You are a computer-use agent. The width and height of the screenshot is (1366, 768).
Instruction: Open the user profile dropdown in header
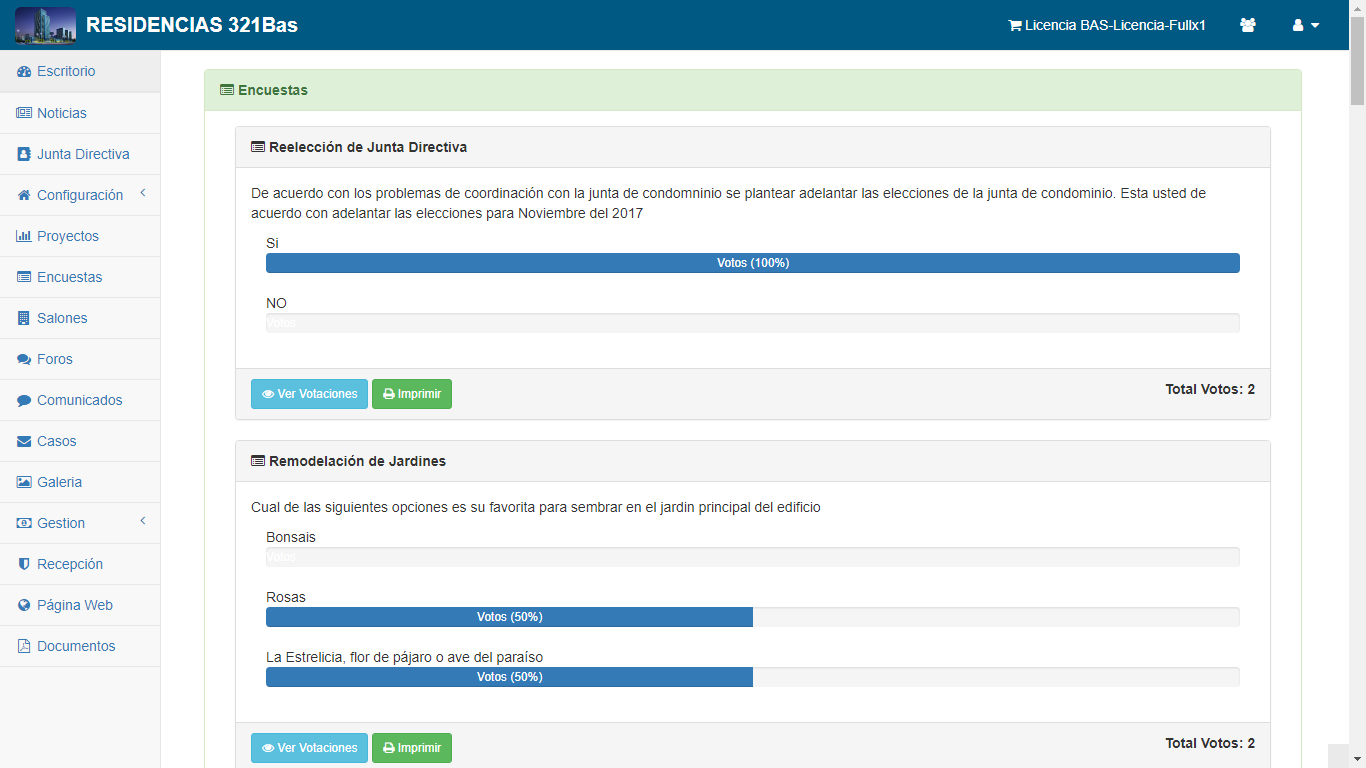(1305, 25)
